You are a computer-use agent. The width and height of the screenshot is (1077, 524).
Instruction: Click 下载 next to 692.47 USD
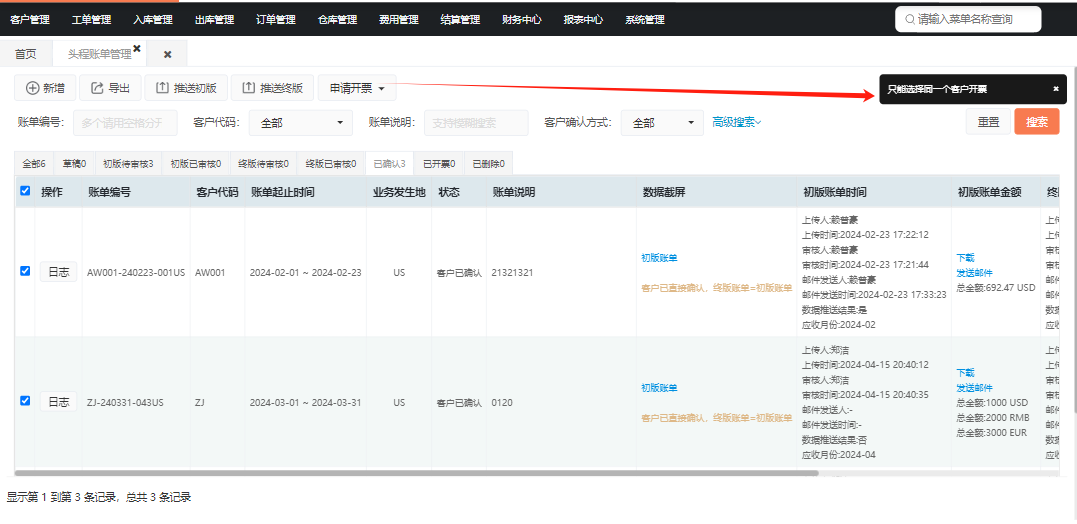(965, 258)
